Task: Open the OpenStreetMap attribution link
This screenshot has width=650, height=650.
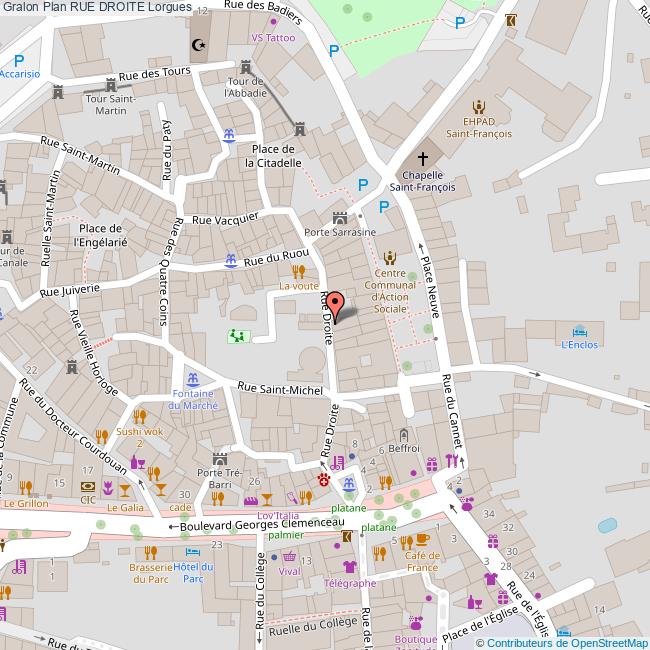Action: tap(601, 643)
